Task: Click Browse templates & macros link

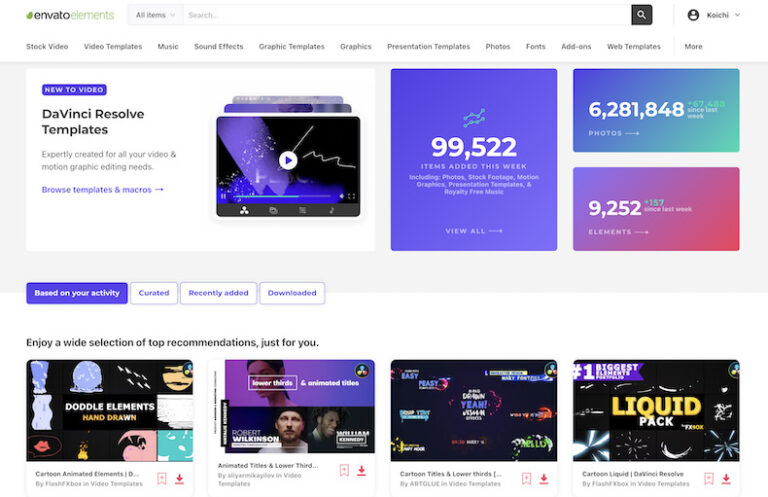Action: (x=102, y=189)
